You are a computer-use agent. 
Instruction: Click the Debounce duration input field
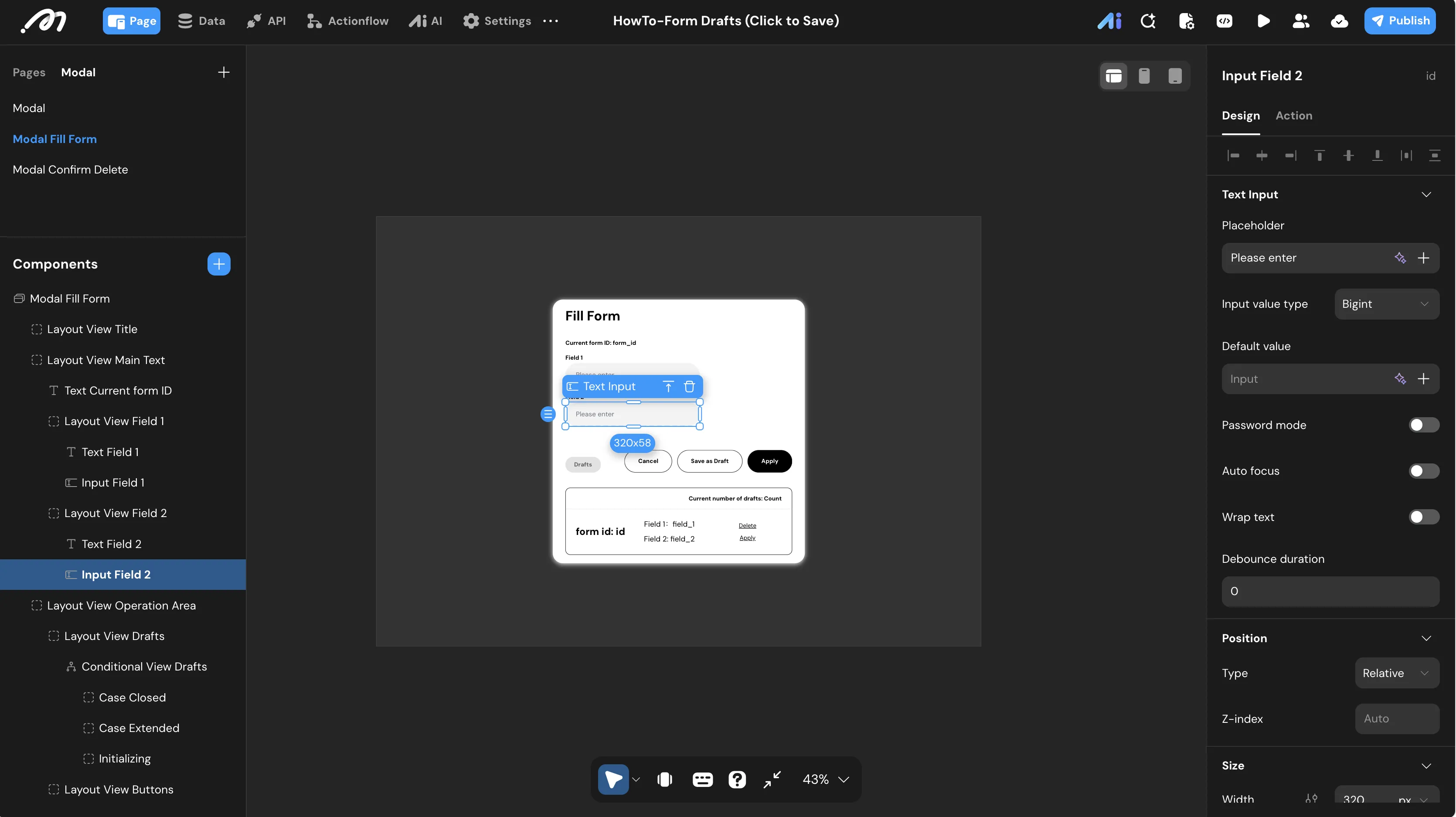pos(1330,592)
